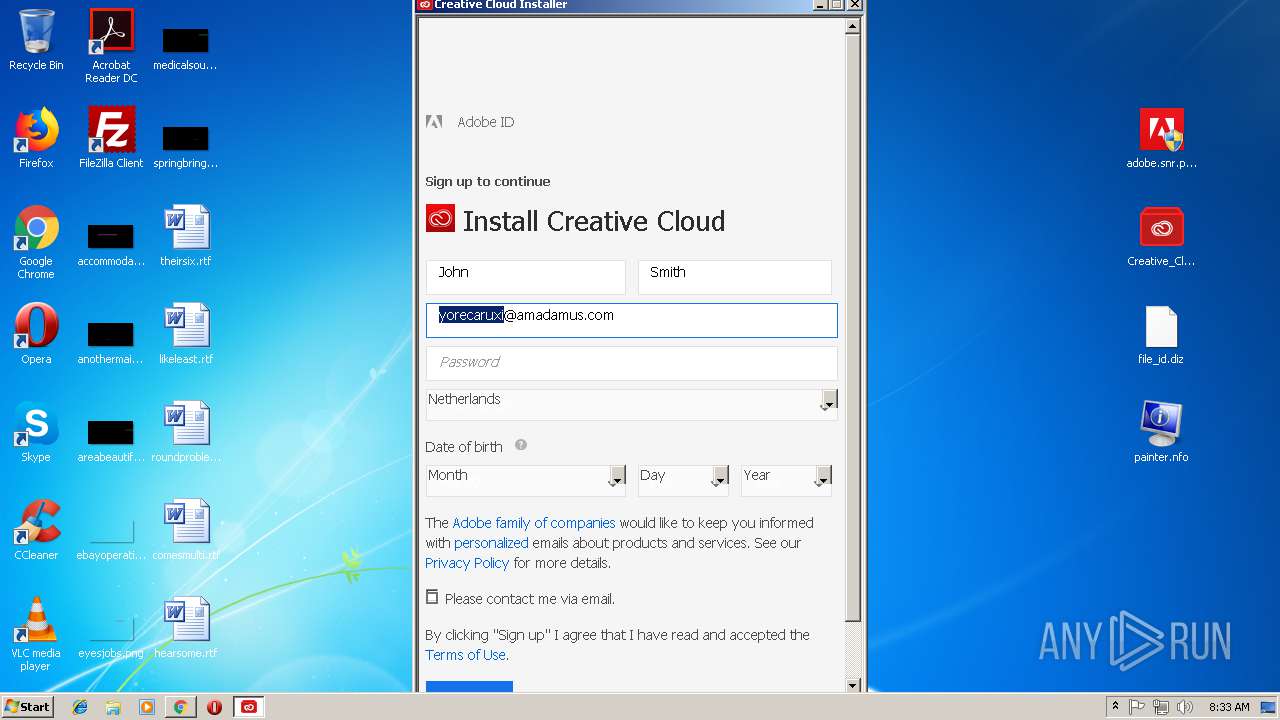1280x720 pixels.
Task: Launch Opera browser desktop shortcut
Action: click(x=36, y=334)
